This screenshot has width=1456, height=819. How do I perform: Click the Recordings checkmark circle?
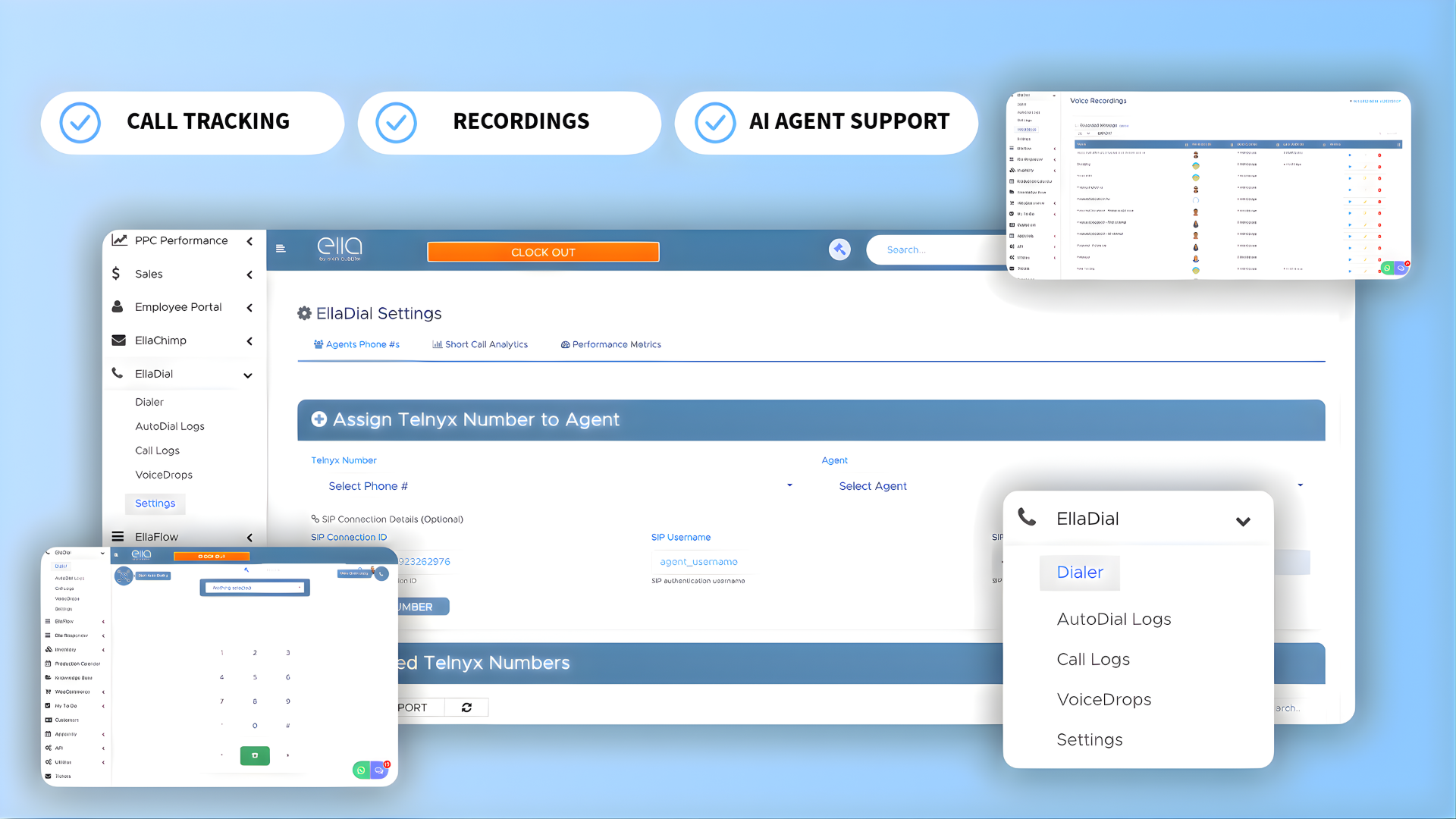[396, 123]
